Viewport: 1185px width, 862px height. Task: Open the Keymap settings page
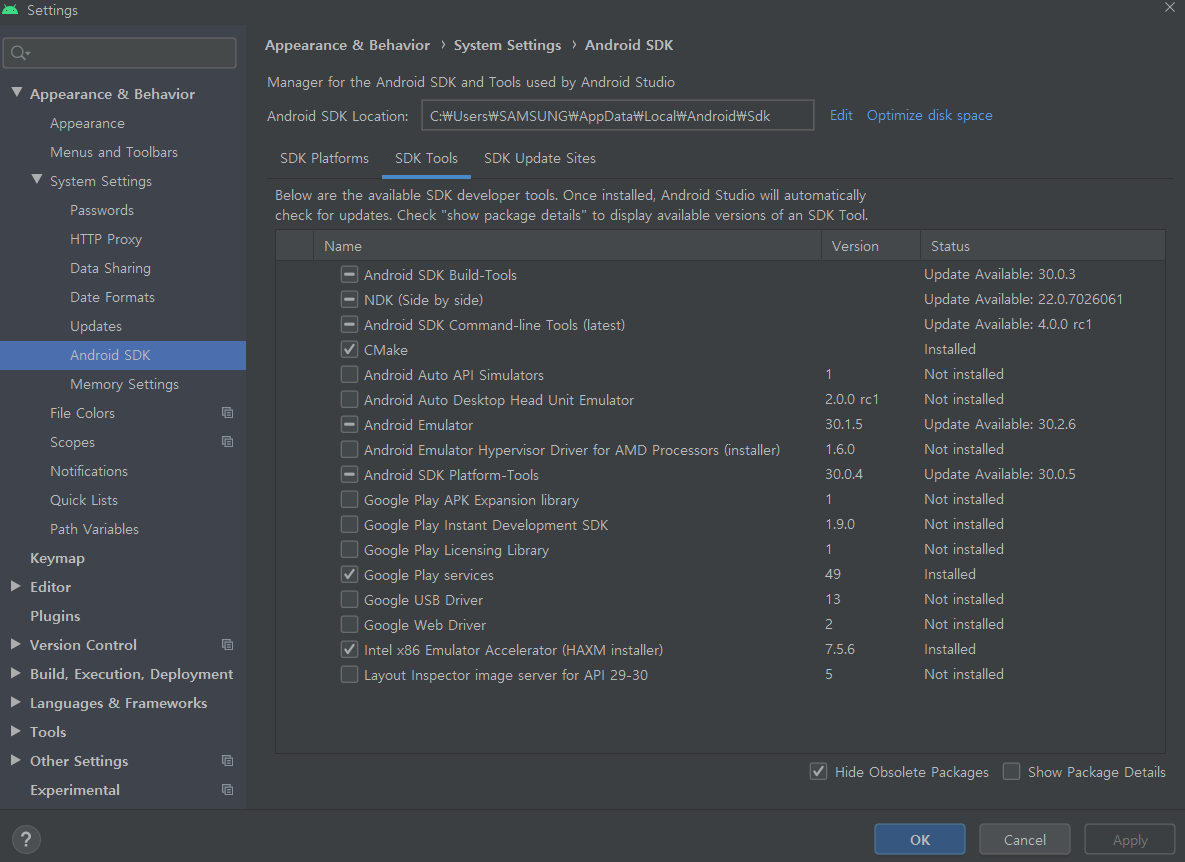click(x=57, y=558)
